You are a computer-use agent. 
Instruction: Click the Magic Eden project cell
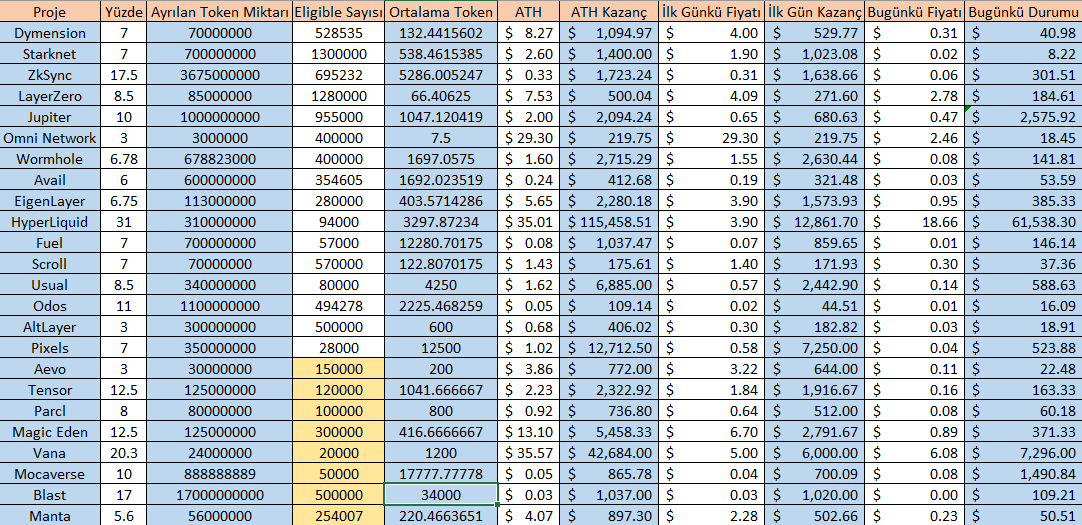50,432
